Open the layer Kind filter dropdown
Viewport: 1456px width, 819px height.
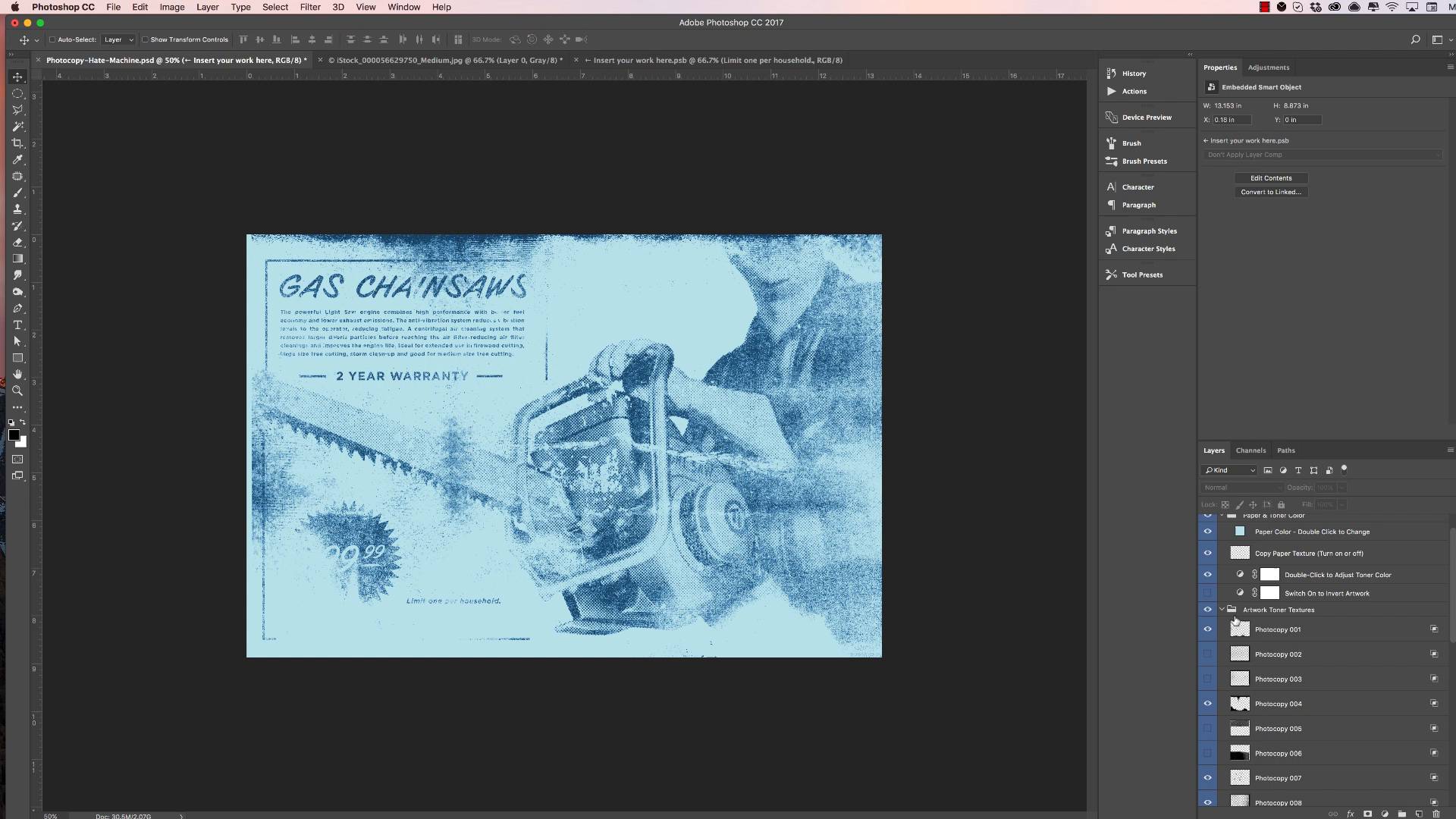coord(1230,470)
